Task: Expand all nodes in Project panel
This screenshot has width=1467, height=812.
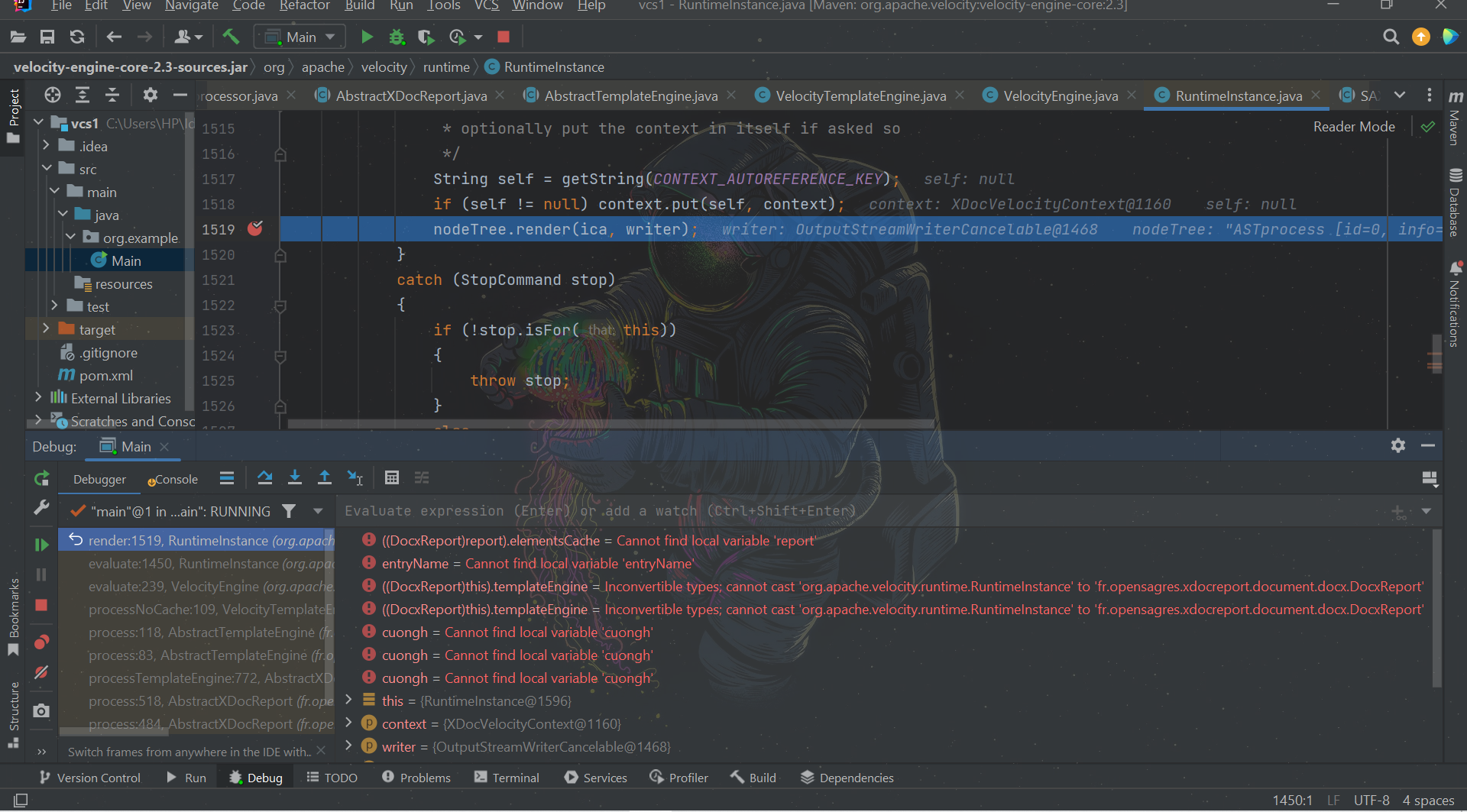Action: point(83,95)
